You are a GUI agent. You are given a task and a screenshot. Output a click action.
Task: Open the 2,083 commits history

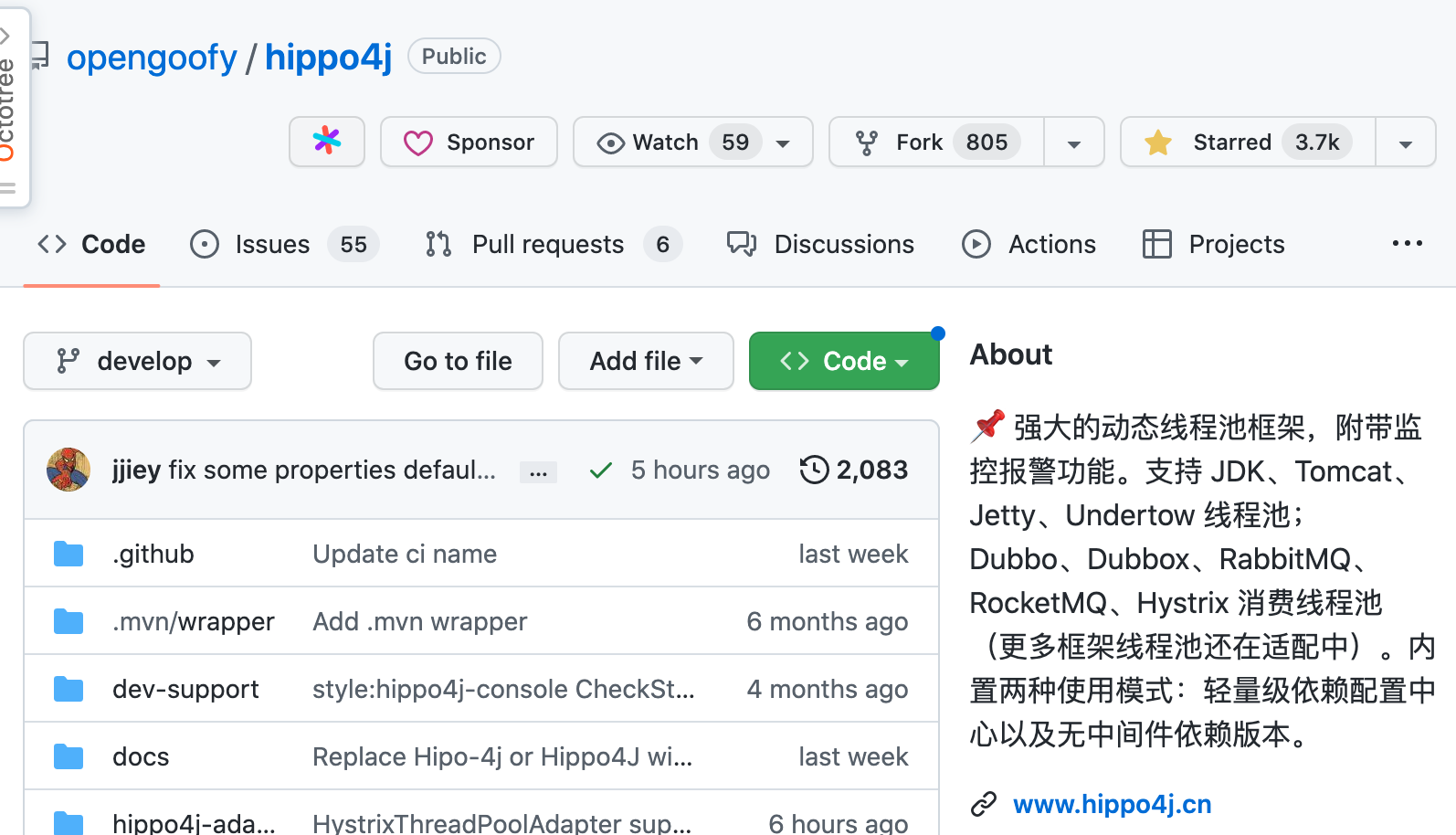coord(854,470)
